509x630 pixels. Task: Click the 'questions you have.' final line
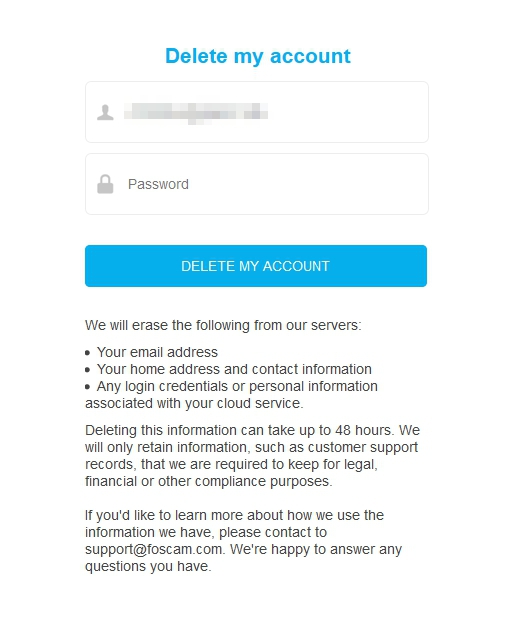pos(148,567)
